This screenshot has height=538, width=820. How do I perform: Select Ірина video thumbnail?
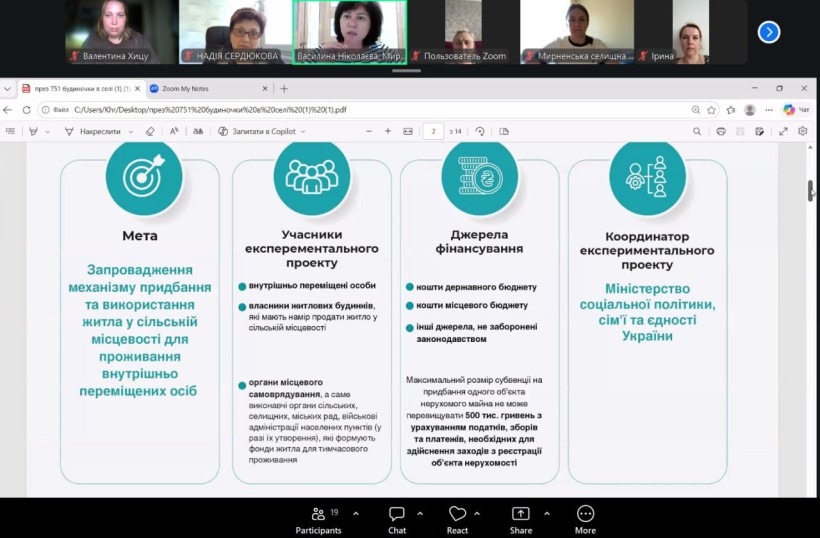pyautogui.click(x=690, y=32)
